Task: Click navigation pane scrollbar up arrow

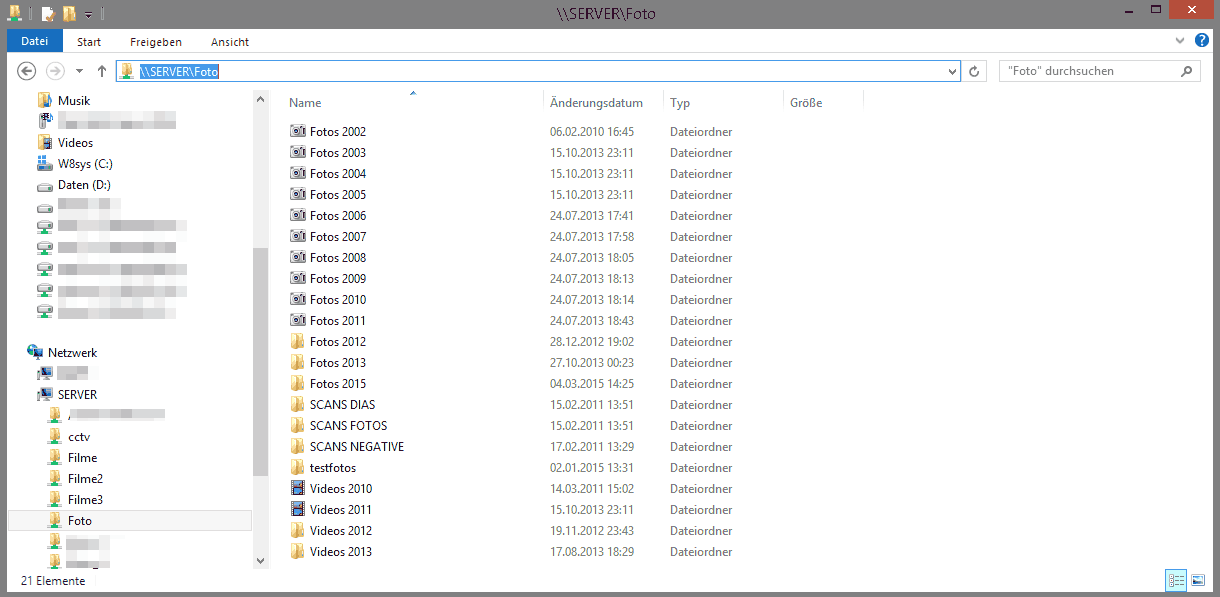Action: (261, 100)
